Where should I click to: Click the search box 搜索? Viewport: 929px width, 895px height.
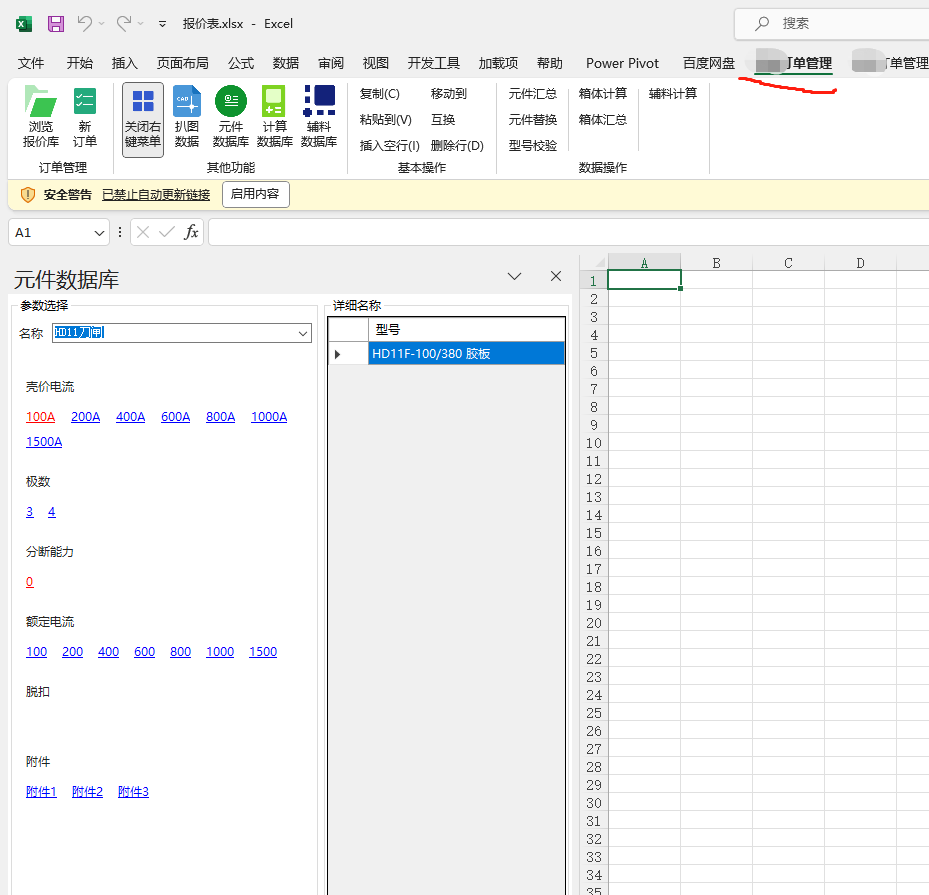831,24
